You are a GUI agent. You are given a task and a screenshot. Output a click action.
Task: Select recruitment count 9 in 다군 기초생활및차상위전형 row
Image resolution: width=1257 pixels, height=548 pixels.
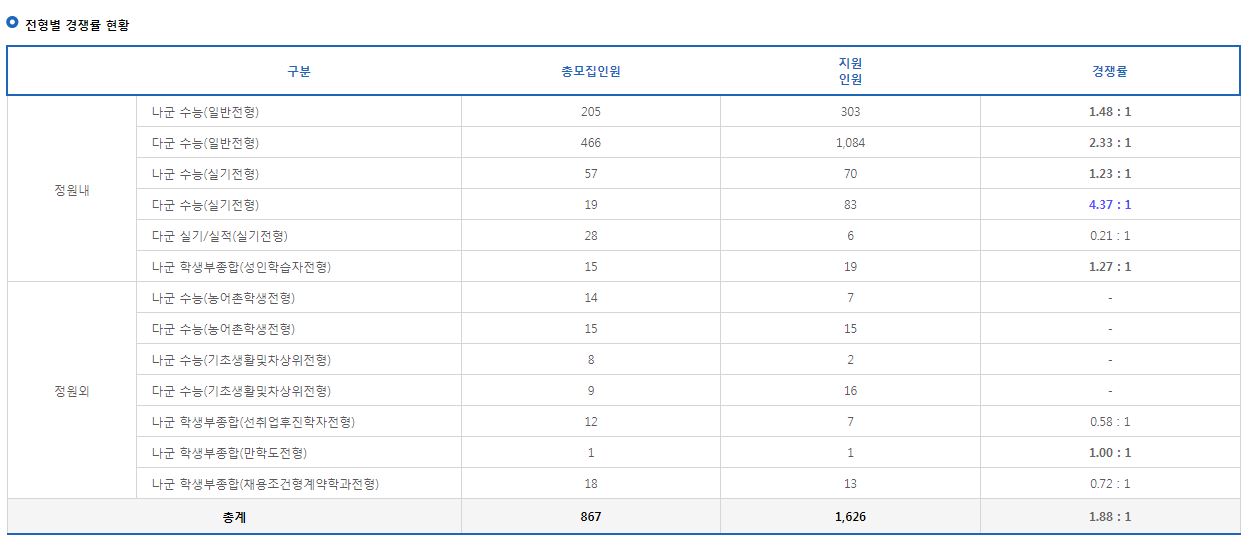tap(591, 391)
